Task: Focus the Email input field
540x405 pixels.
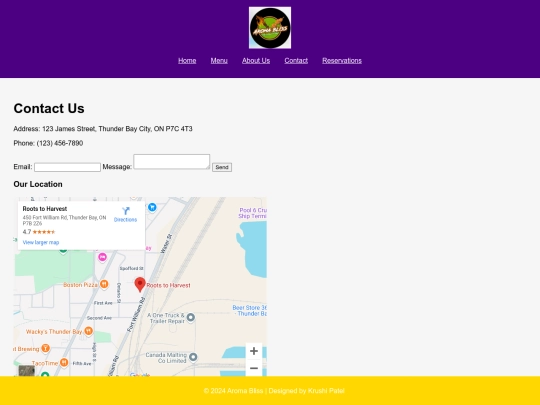Action: [68, 167]
